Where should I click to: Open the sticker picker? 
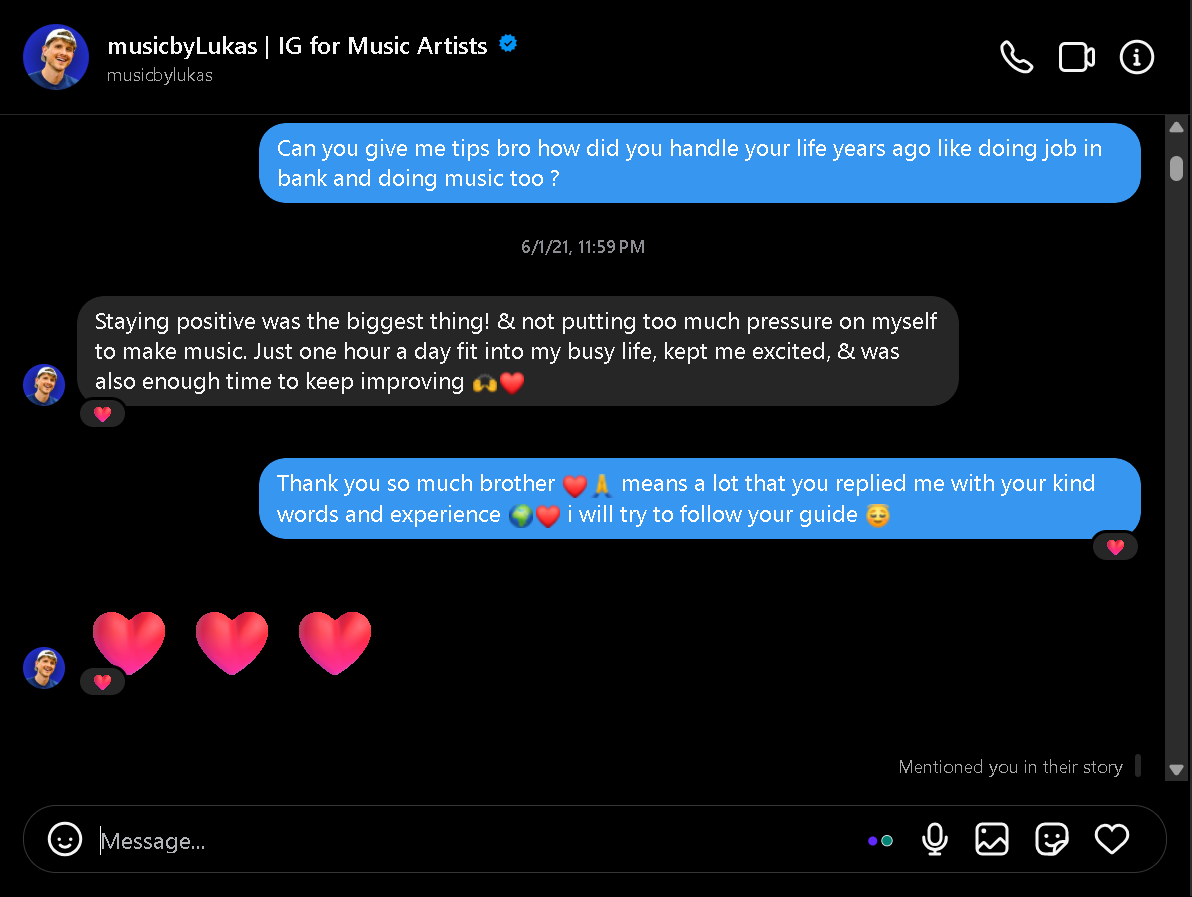point(1052,839)
